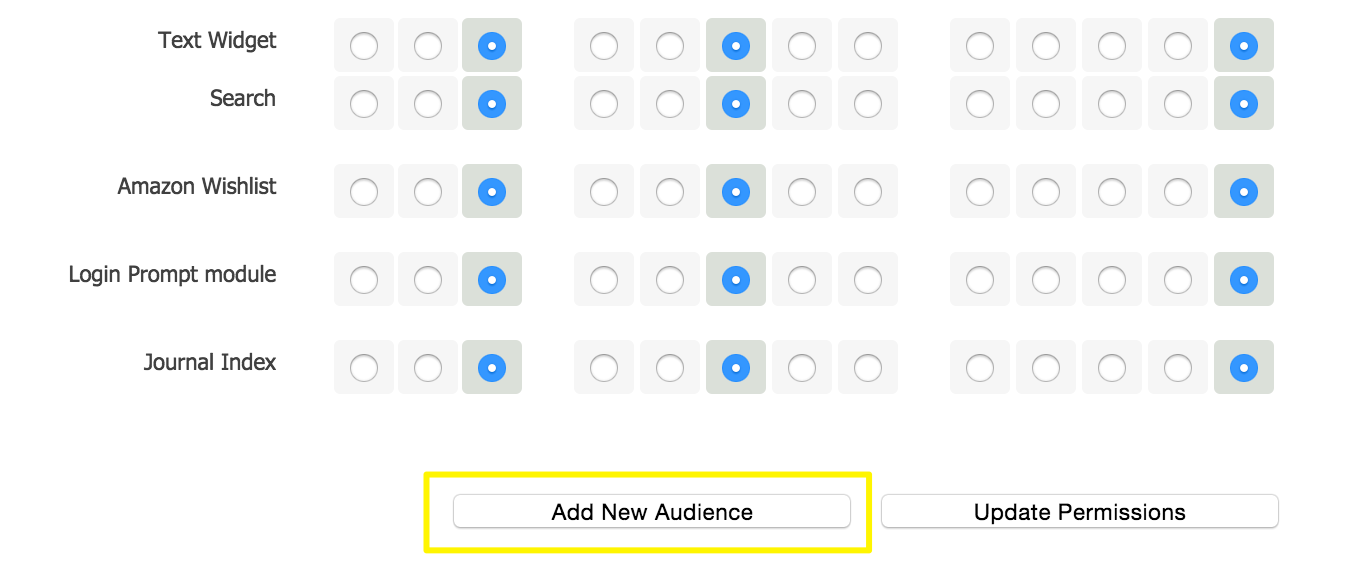Screen dimensions: 1362x570
Task: Select second radio in Search row's middle group
Action: click(x=670, y=103)
